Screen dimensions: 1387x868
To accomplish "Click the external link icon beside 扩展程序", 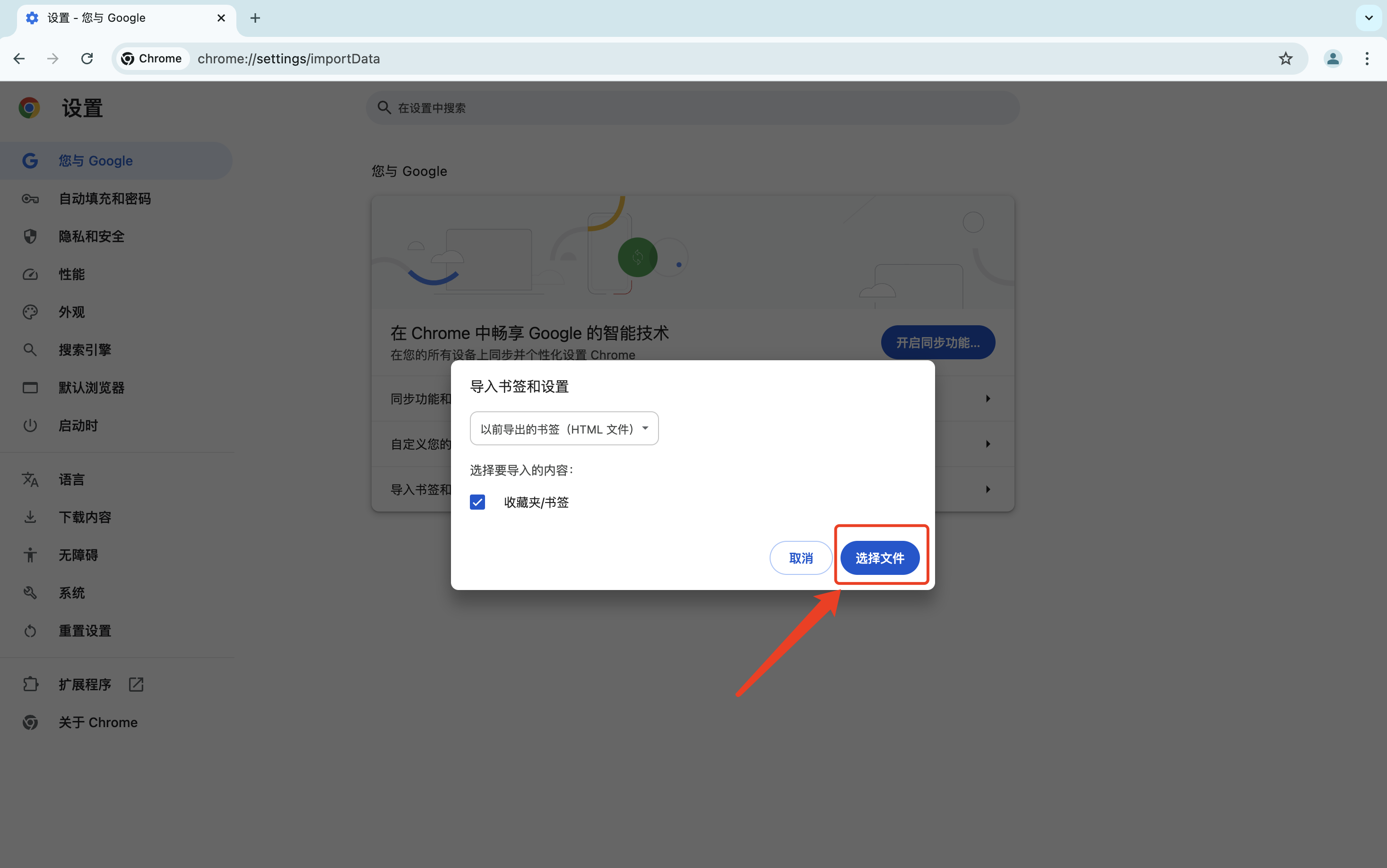I will click(x=136, y=685).
